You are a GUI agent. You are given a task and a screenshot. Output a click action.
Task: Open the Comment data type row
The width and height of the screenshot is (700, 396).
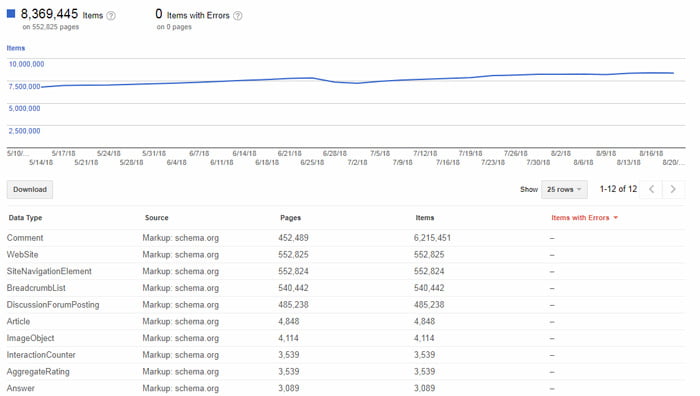[x=25, y=238]
